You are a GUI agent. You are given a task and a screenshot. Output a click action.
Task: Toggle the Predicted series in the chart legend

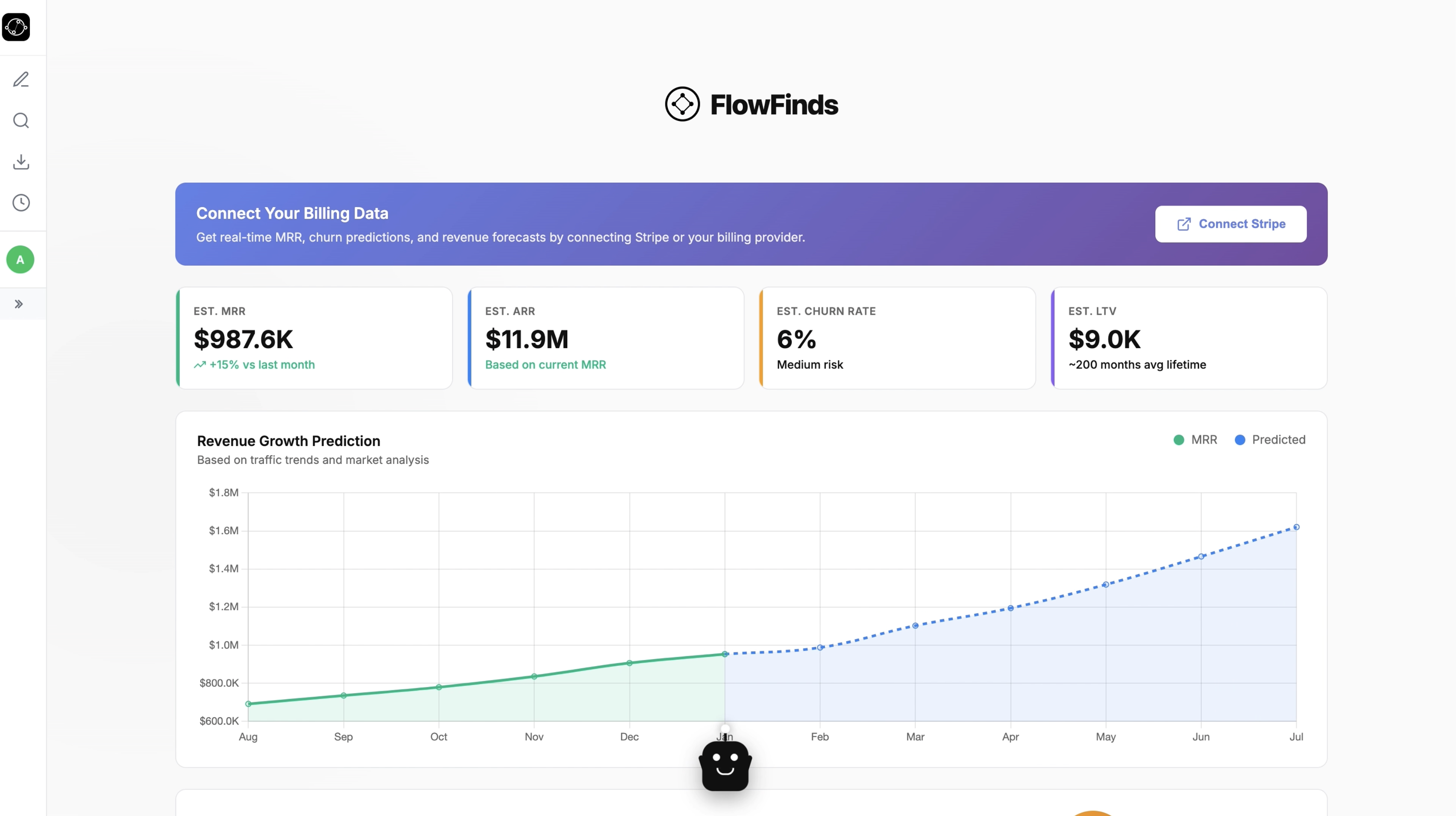click(x=1271, y=440)
